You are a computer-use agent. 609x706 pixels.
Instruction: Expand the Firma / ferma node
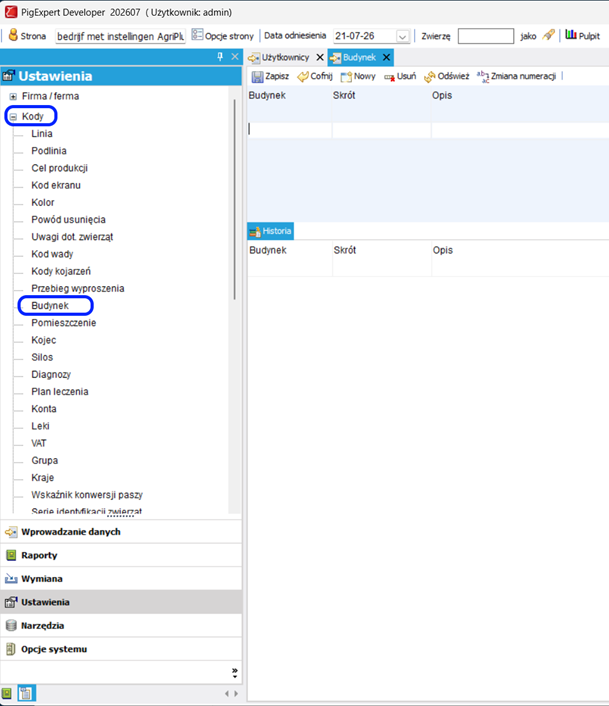pyautogui.click(x=13, y=96)
